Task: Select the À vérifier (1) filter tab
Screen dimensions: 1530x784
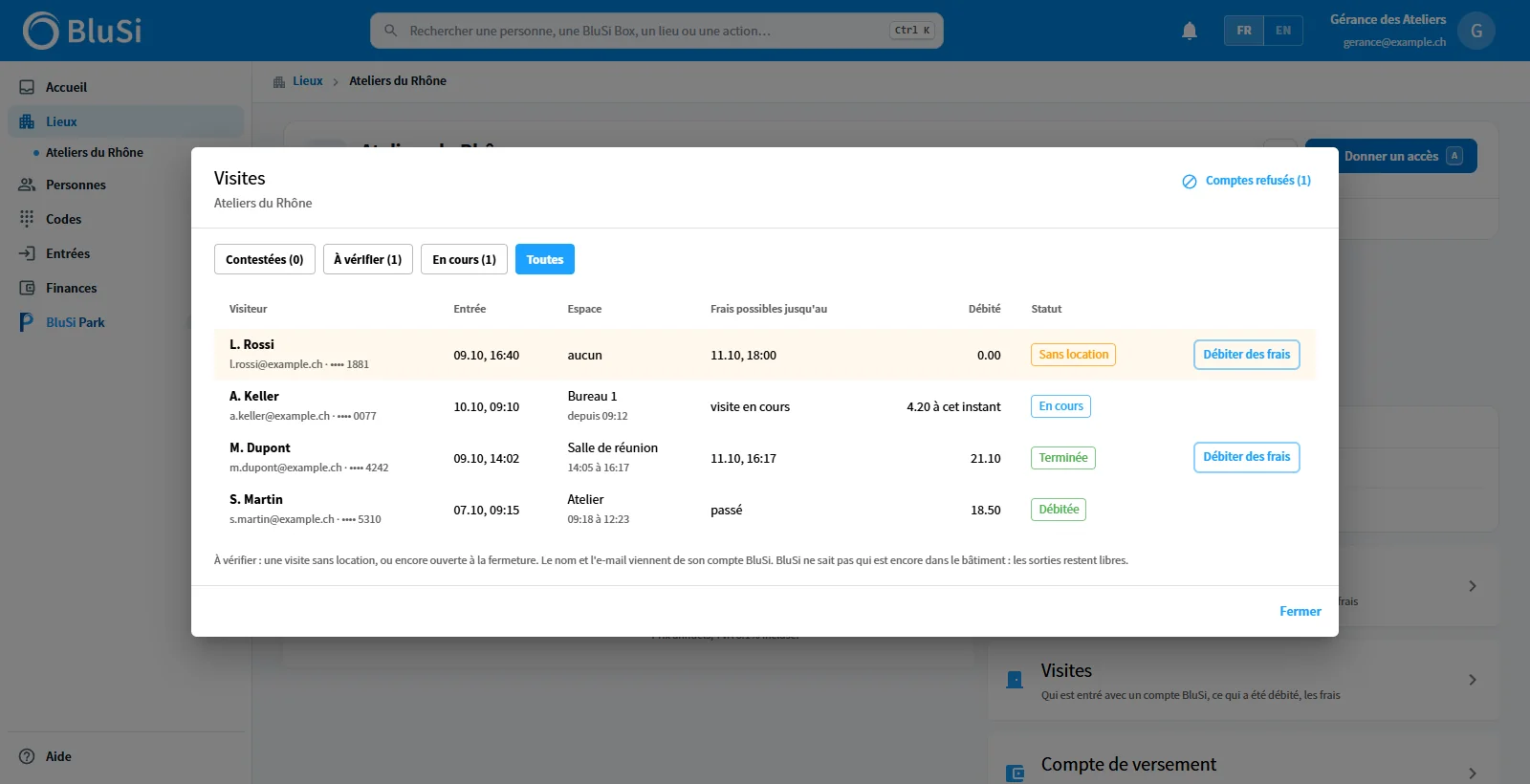Action: tap(368, 259)
